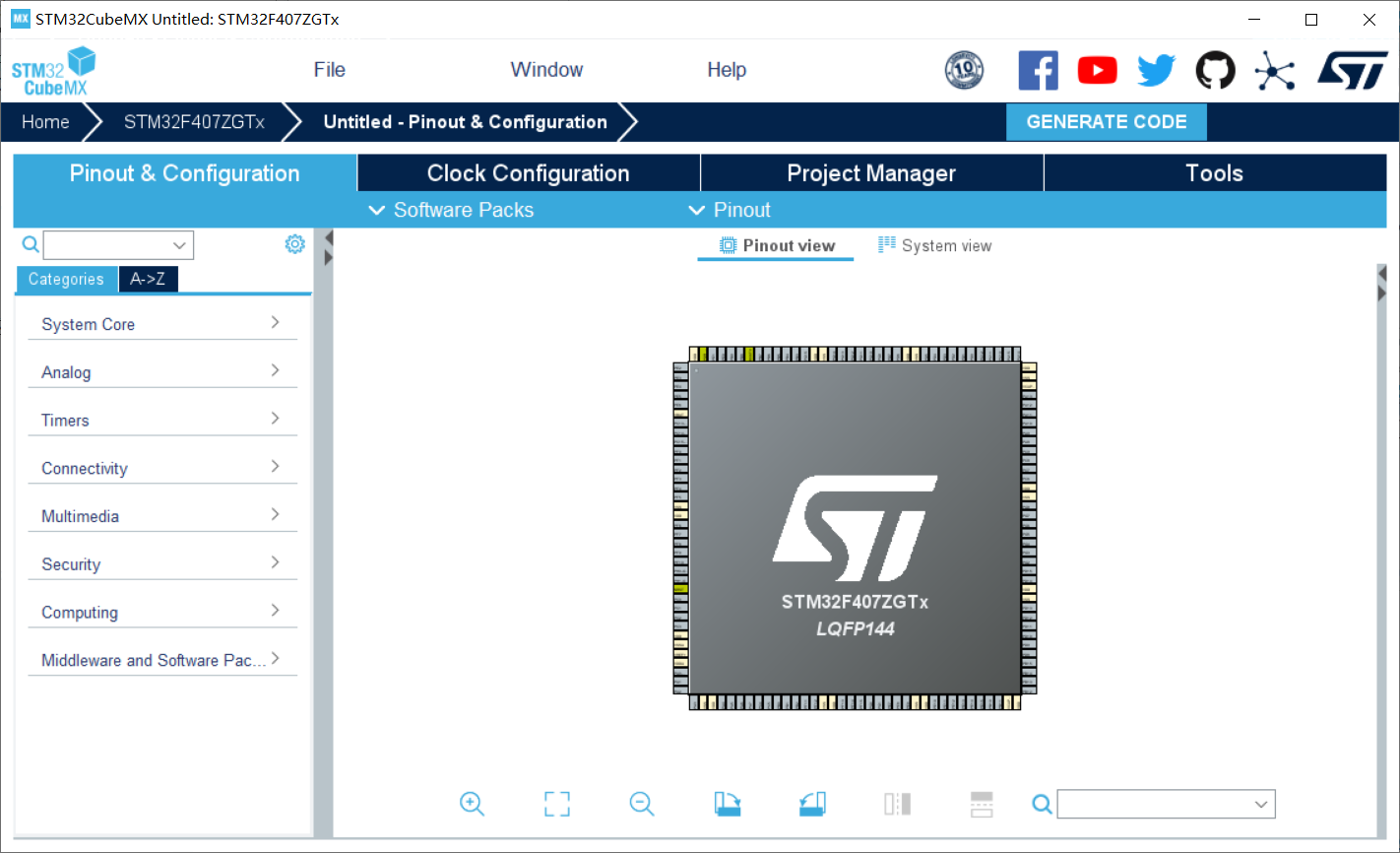This screenshot has width=1400, height=853.
Task: Select the Pinout view tab
Action: click(x=777, y=246)
